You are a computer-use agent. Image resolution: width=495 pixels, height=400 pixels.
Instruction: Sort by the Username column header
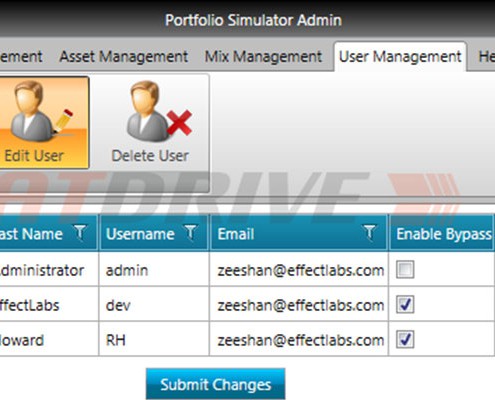click(x=140, y=234)
